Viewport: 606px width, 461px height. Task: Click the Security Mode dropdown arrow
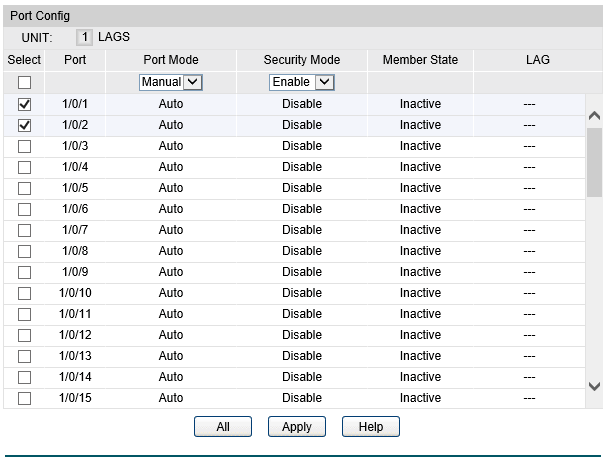point(324,82)
